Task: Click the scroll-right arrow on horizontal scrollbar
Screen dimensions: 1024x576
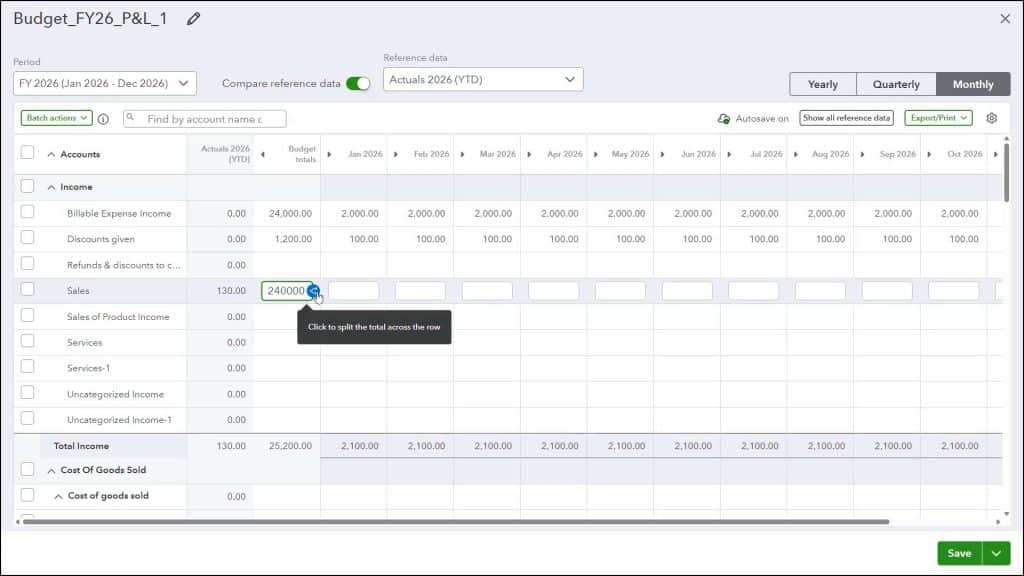Action: click(998, 522)
